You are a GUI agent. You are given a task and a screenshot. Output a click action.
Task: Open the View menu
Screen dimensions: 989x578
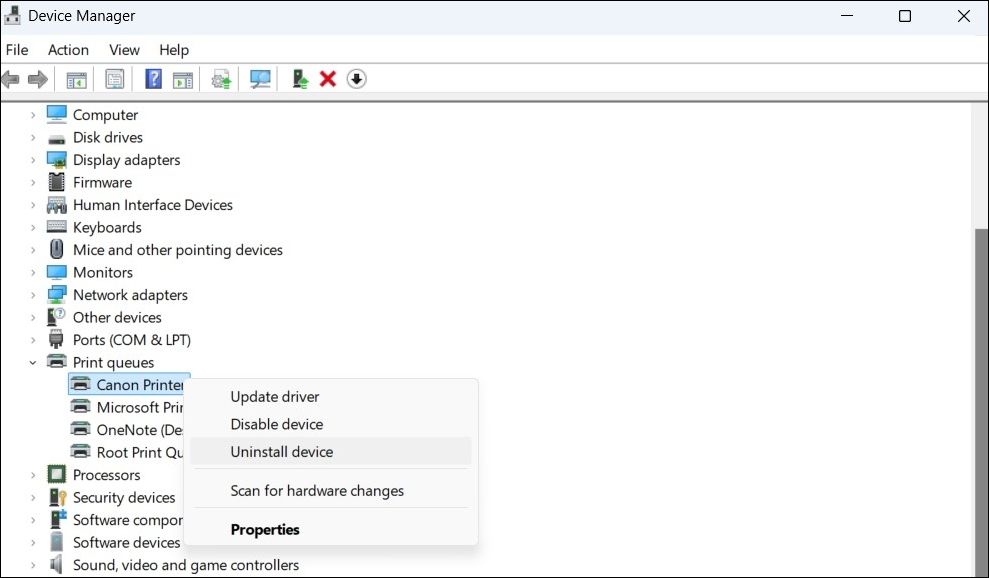(124, 49)
